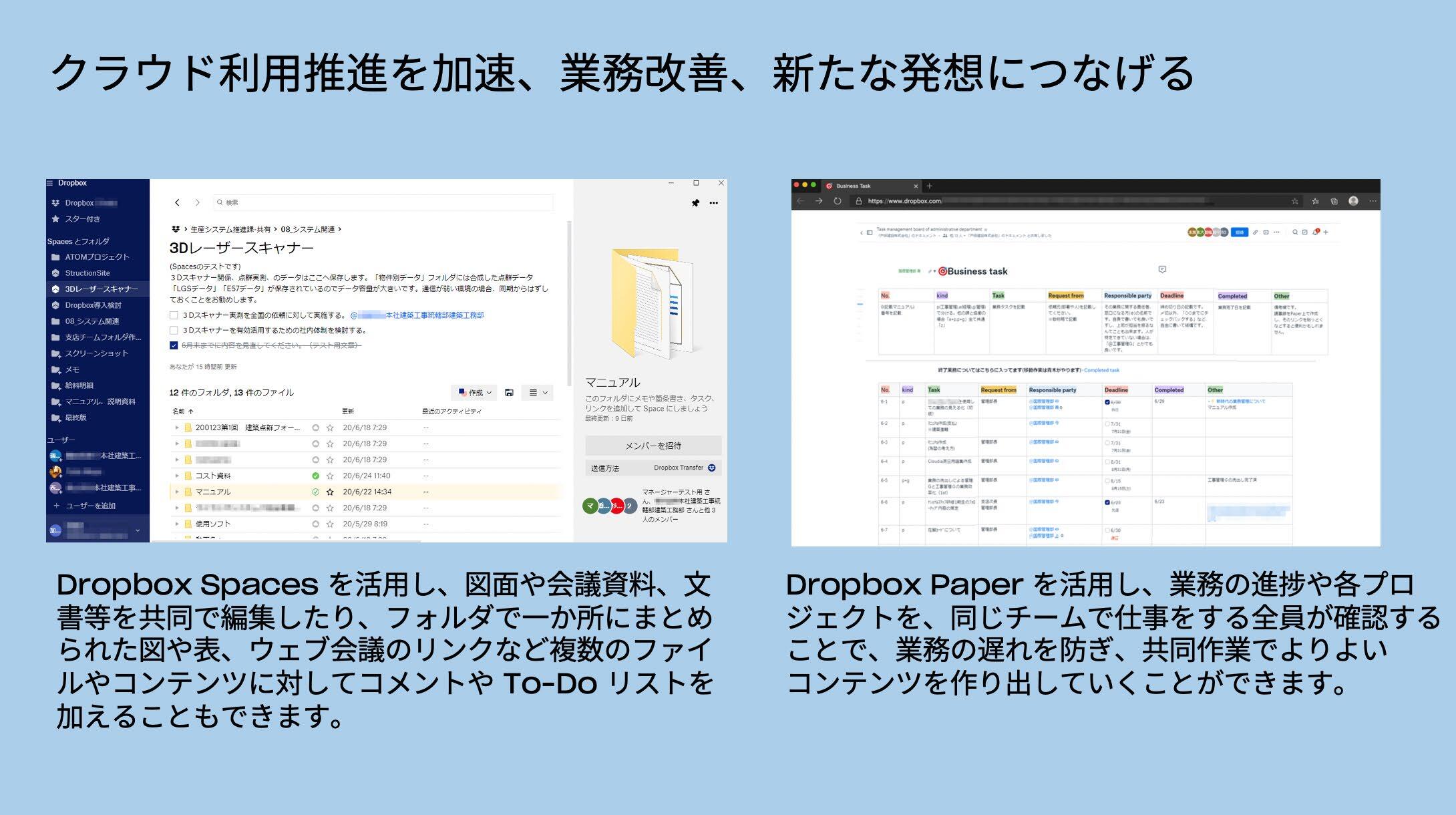Copy the Paper document link

click(x=1255, y=232)
